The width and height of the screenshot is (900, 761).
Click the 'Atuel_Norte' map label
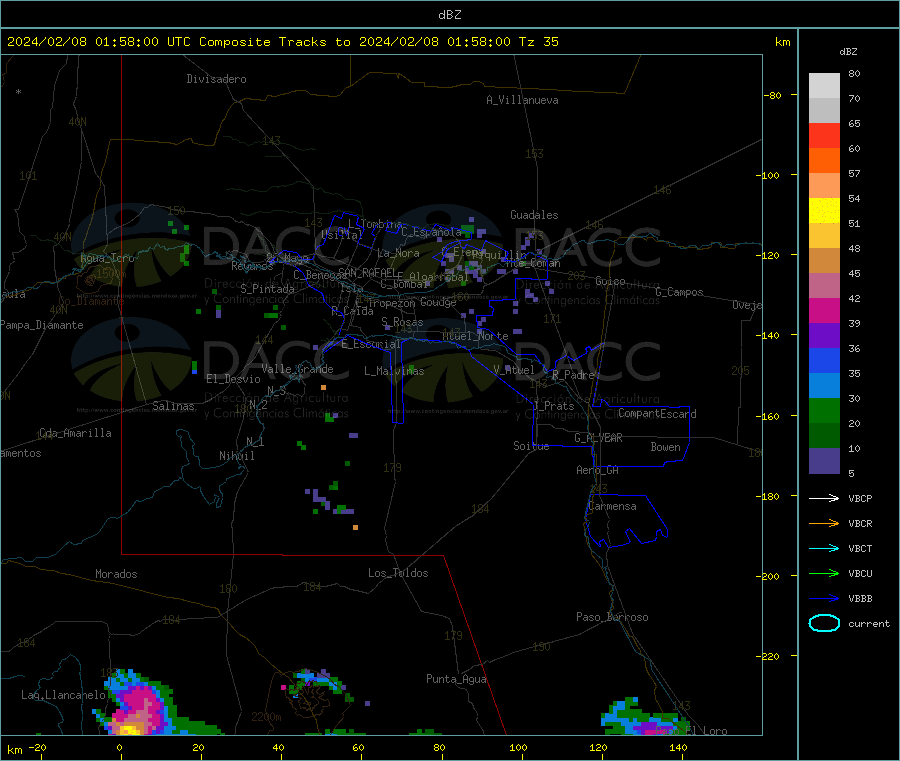[475, 336]
